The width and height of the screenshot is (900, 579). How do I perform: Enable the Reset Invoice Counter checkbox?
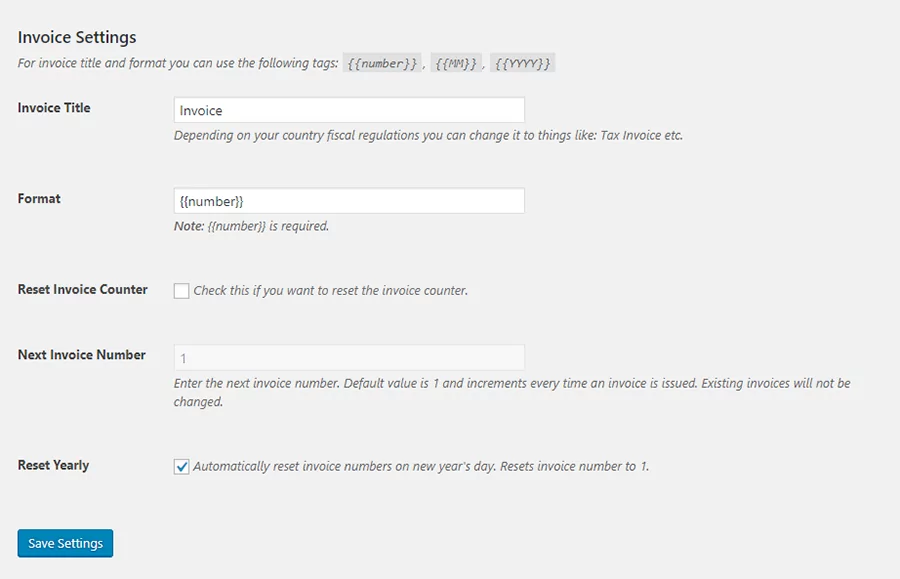point(181,291)
